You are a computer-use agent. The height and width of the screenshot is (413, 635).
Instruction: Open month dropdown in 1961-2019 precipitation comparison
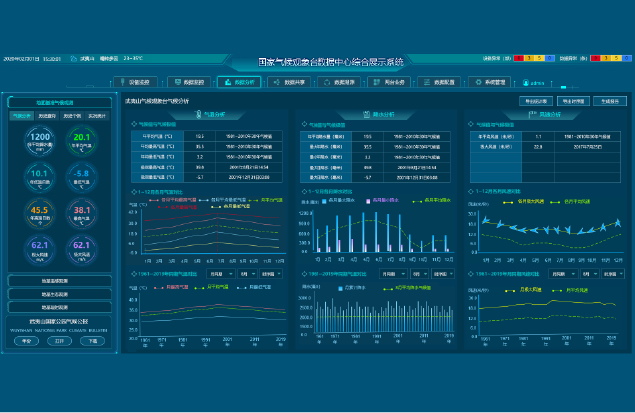click(420, 274)
